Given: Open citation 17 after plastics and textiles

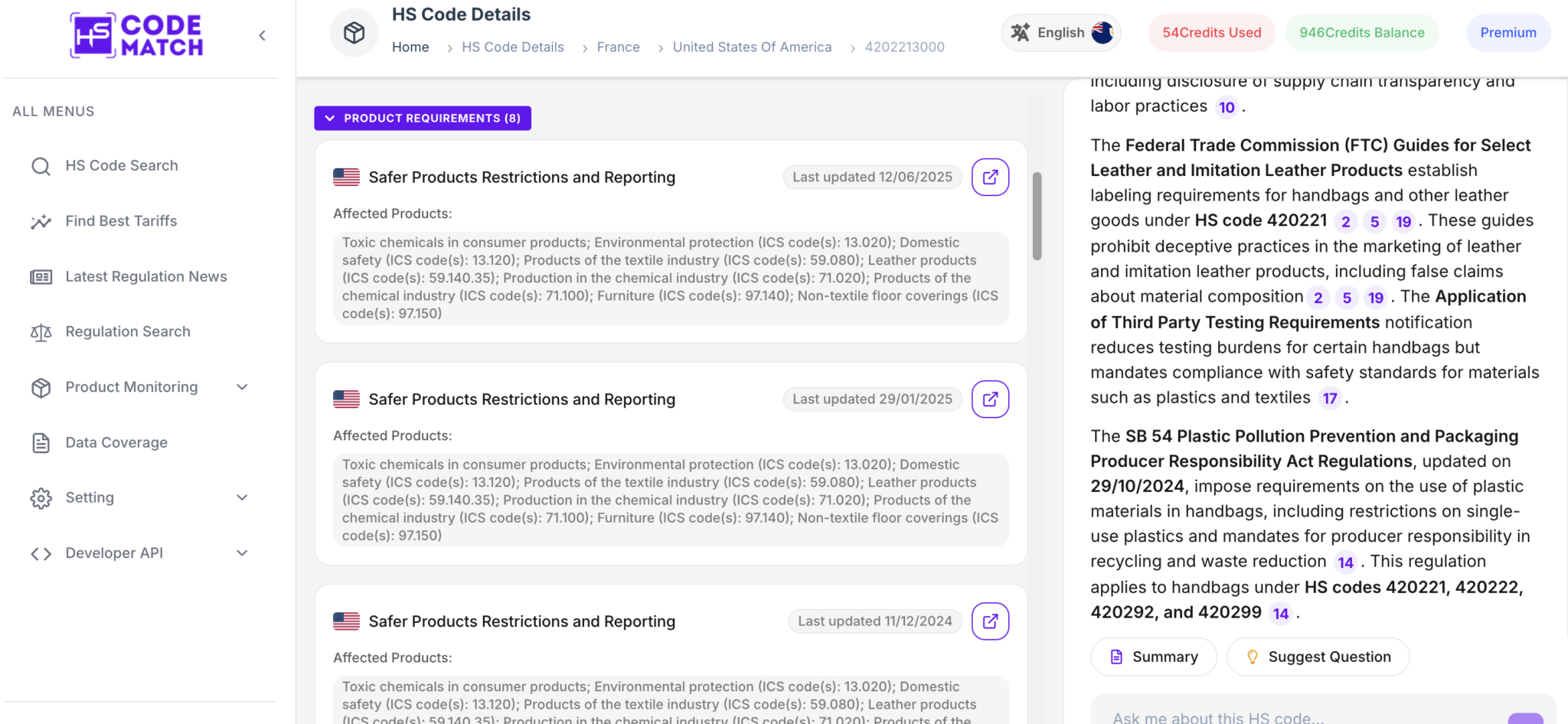Looking at the screenshot, I should pos(1330,399).
